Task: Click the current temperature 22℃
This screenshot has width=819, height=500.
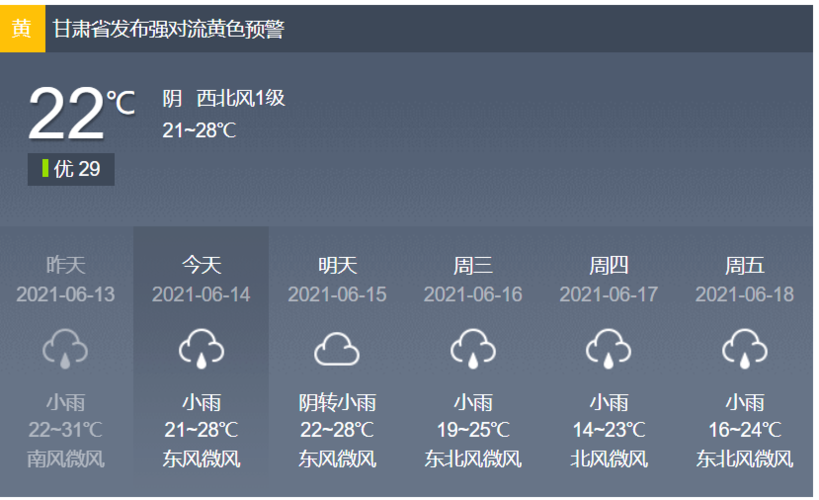Action: point(82,113)
